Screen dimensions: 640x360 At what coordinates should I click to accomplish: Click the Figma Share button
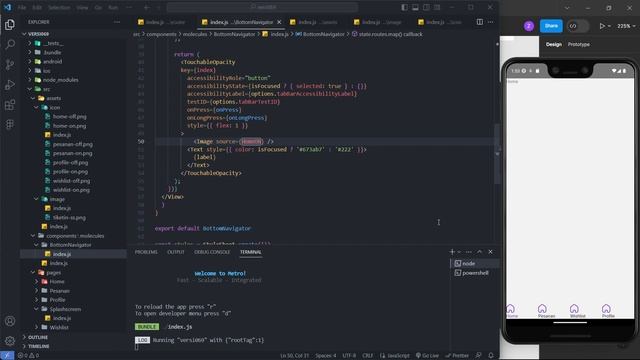551,26
